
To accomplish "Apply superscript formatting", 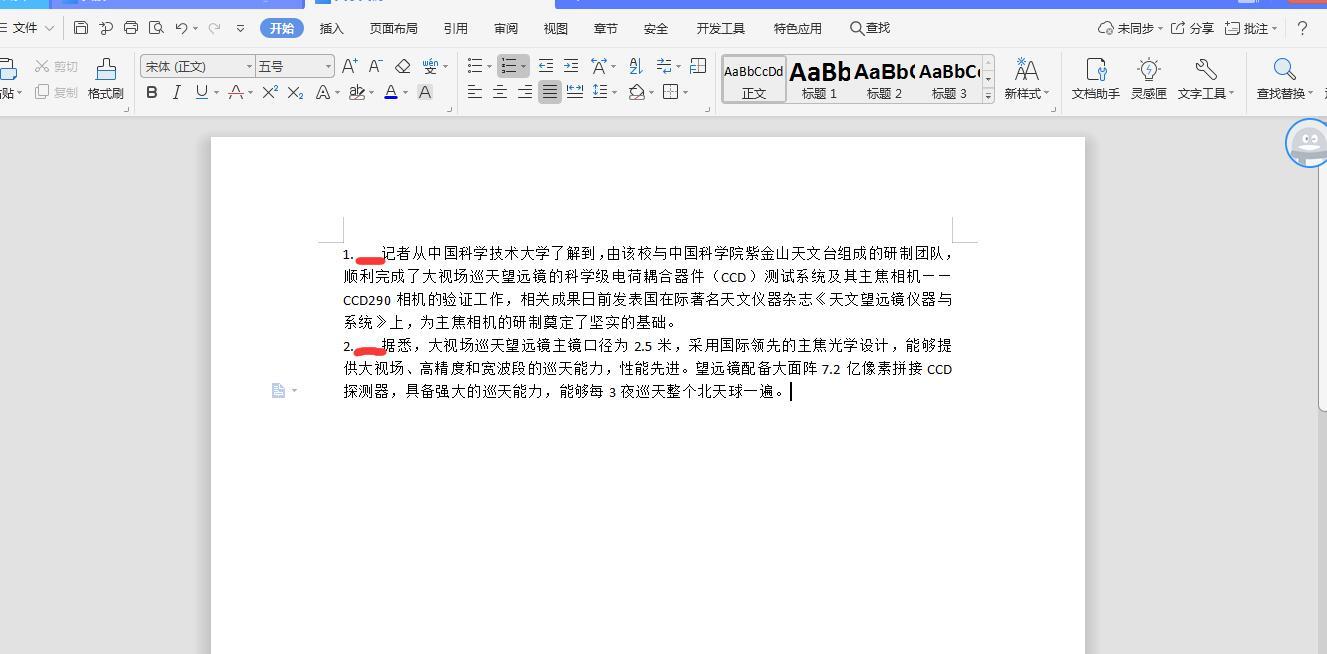I will [270, 92].
